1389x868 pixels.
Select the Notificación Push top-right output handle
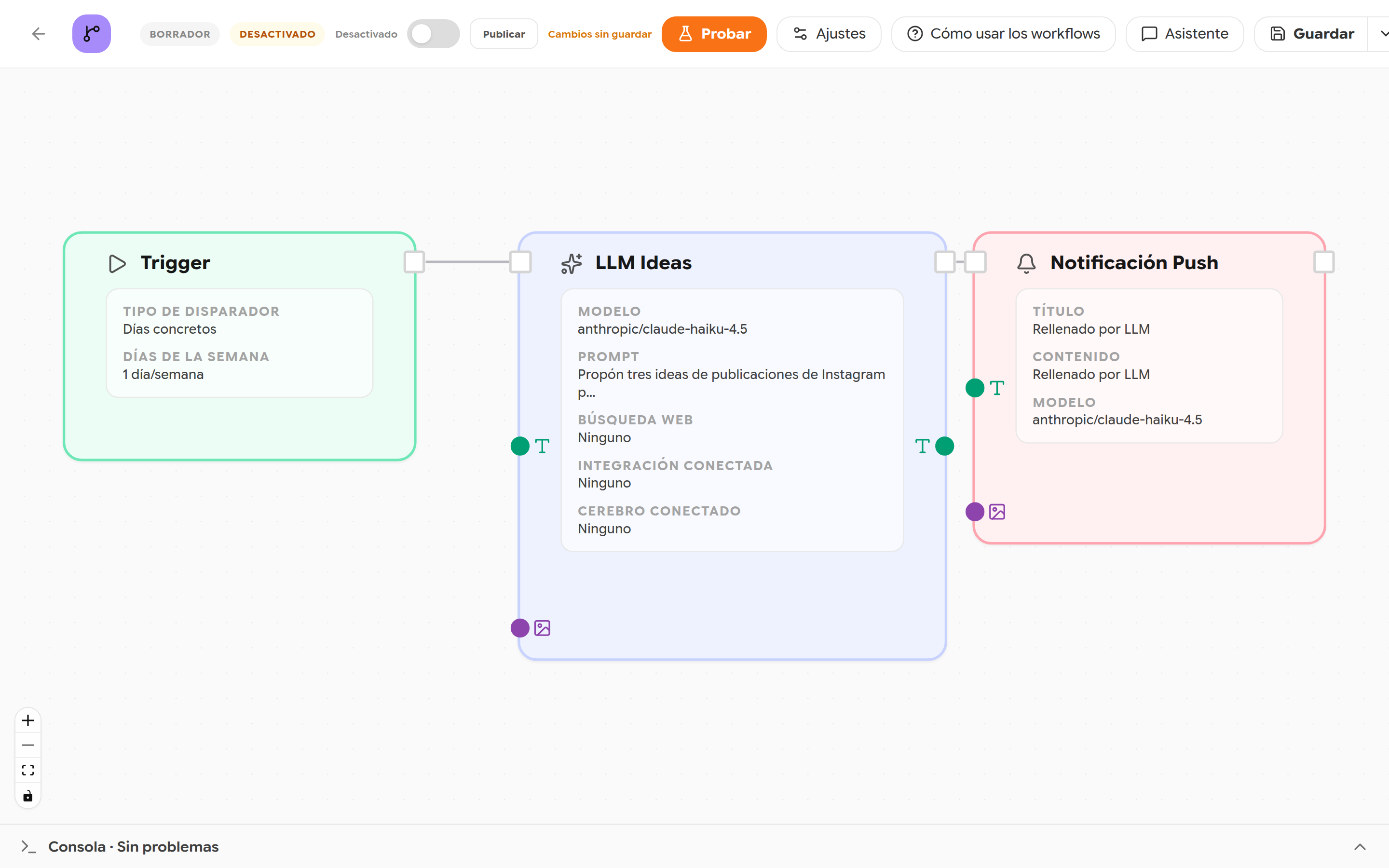[x=1324, y=262]
